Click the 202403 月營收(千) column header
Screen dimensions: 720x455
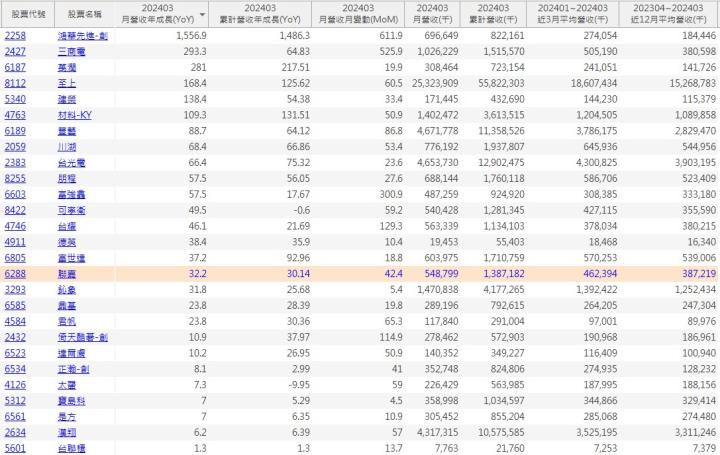pyautogui.click(x=432, y=14)
